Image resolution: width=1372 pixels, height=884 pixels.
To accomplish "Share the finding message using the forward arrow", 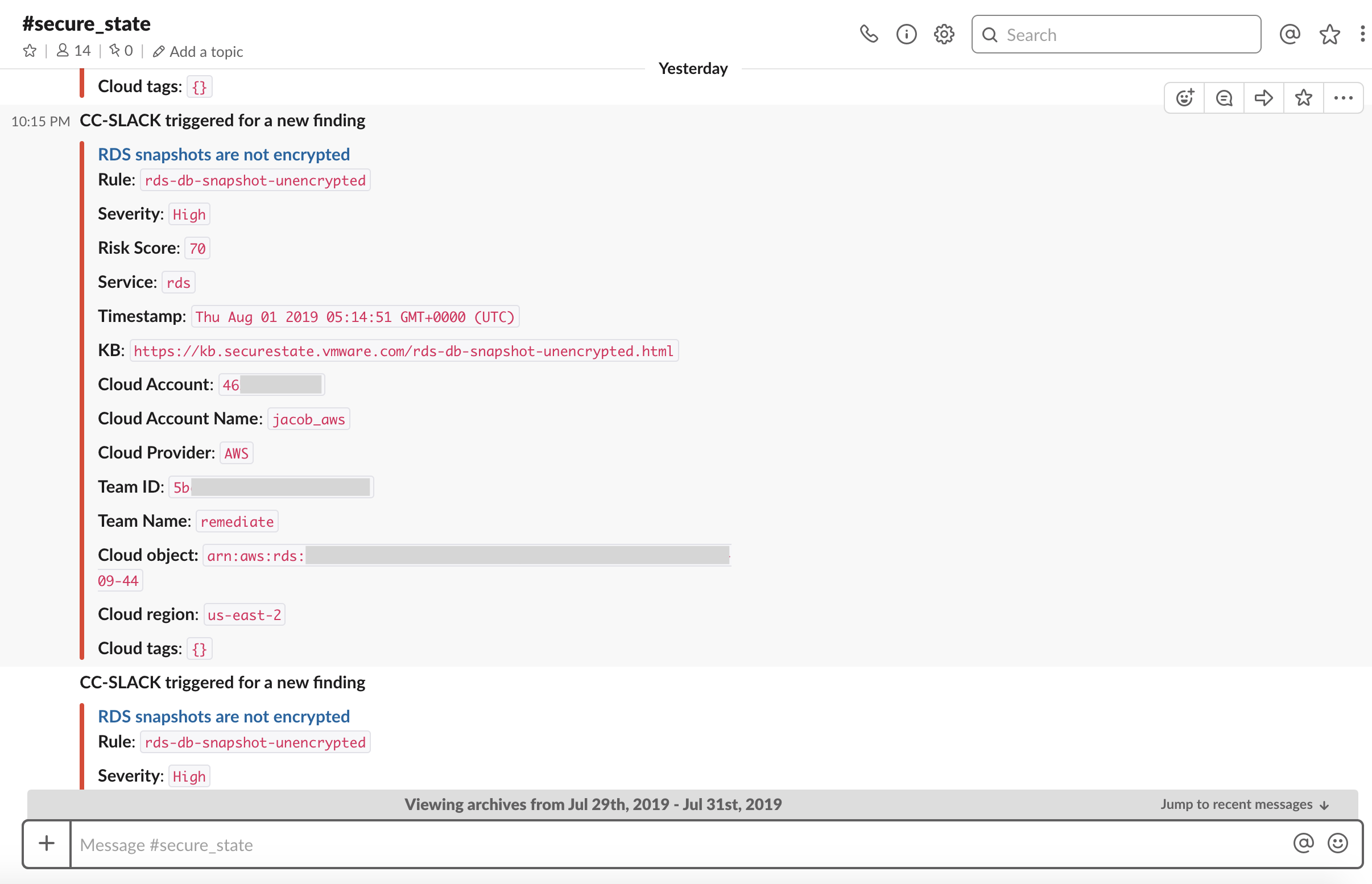I will coord(1263,98).
